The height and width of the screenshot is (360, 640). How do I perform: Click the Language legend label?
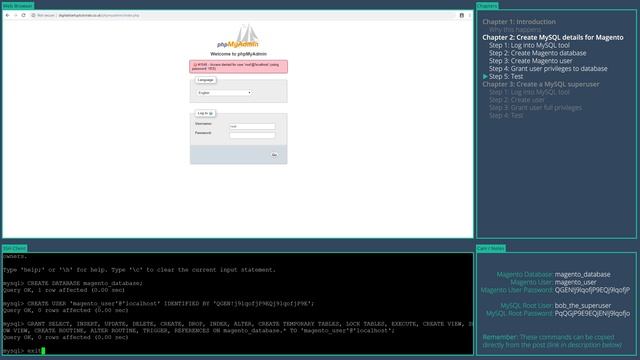(x=206, y=80)
